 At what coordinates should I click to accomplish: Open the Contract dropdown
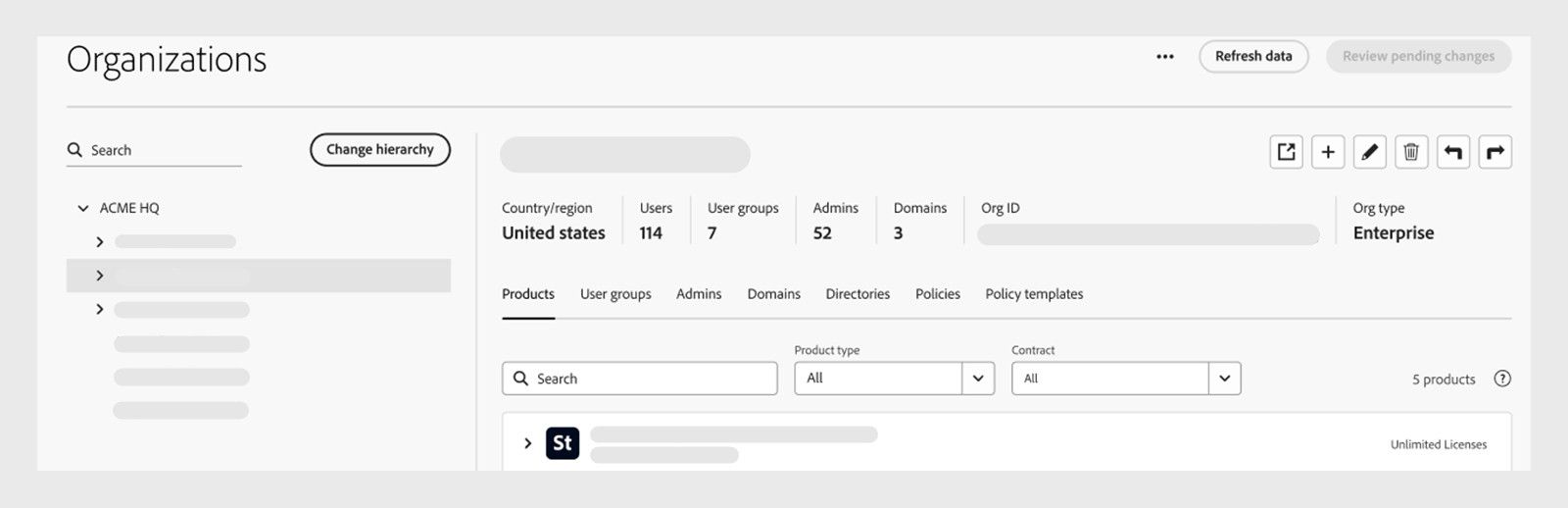[x=1126, y=379]
